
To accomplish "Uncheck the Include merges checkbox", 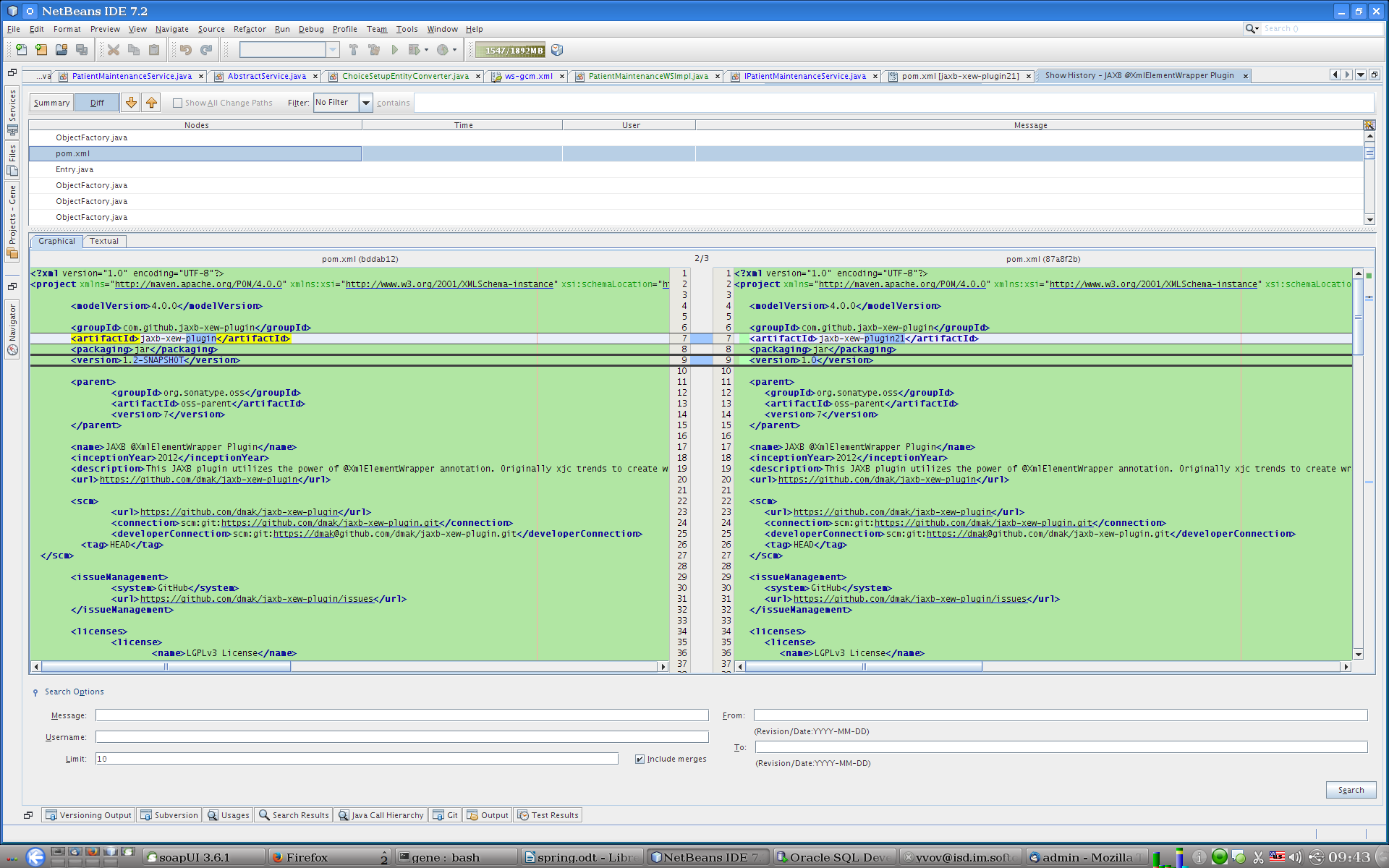I will coord(640,759).
